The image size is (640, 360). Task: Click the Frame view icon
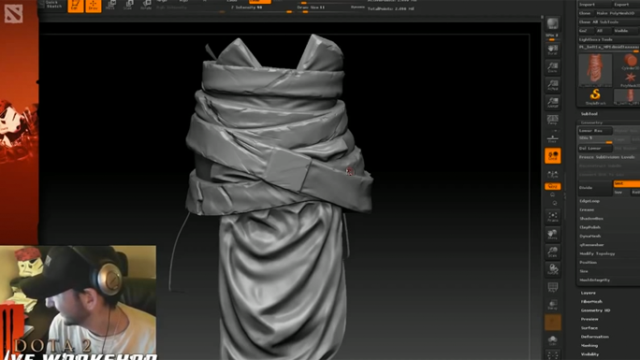[x=553, y=217]
